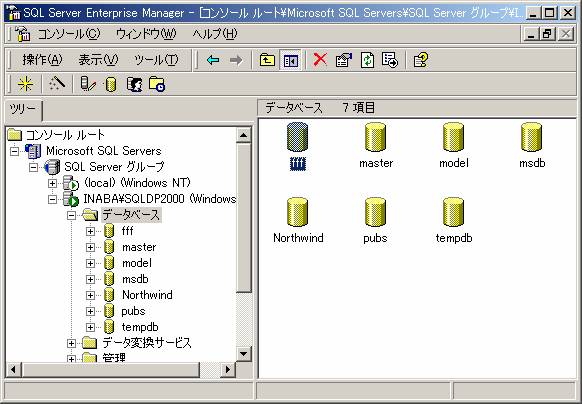The image size is (582, 404).
Task: Select the pubs database icon in right pane
Action: [x=375, y=212]
